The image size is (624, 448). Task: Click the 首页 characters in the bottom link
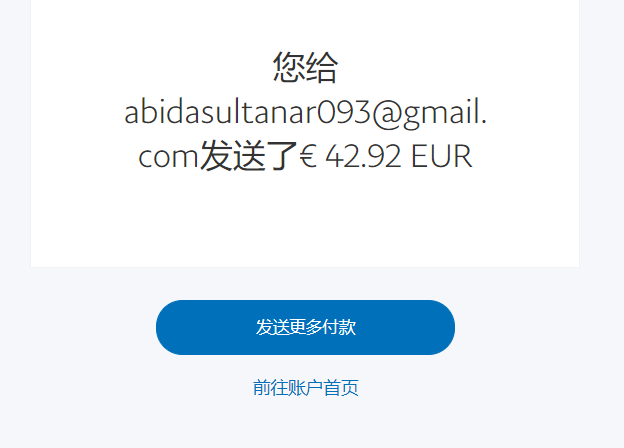341,388
